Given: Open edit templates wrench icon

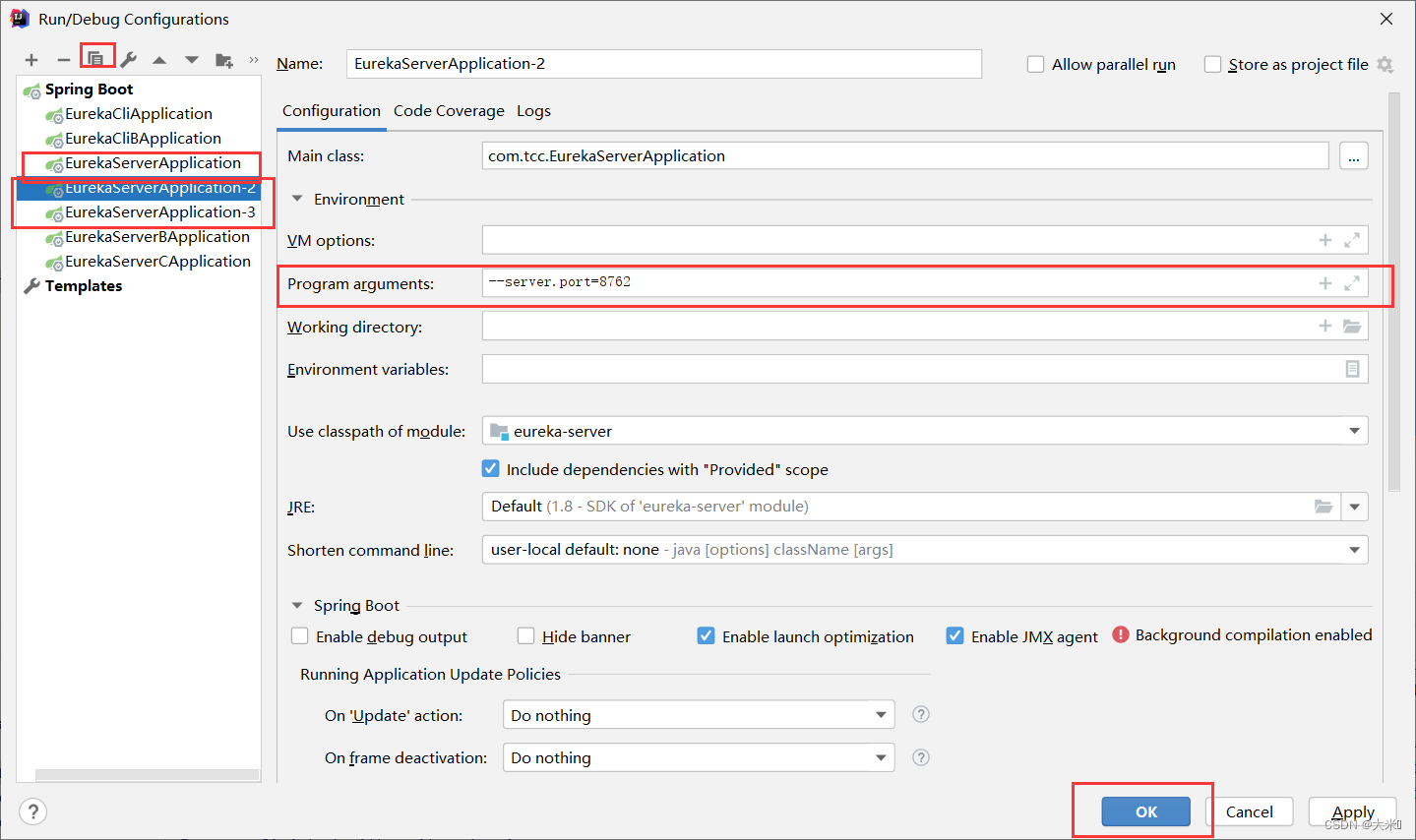Looking at the screenshot, I should coord(128,60).
